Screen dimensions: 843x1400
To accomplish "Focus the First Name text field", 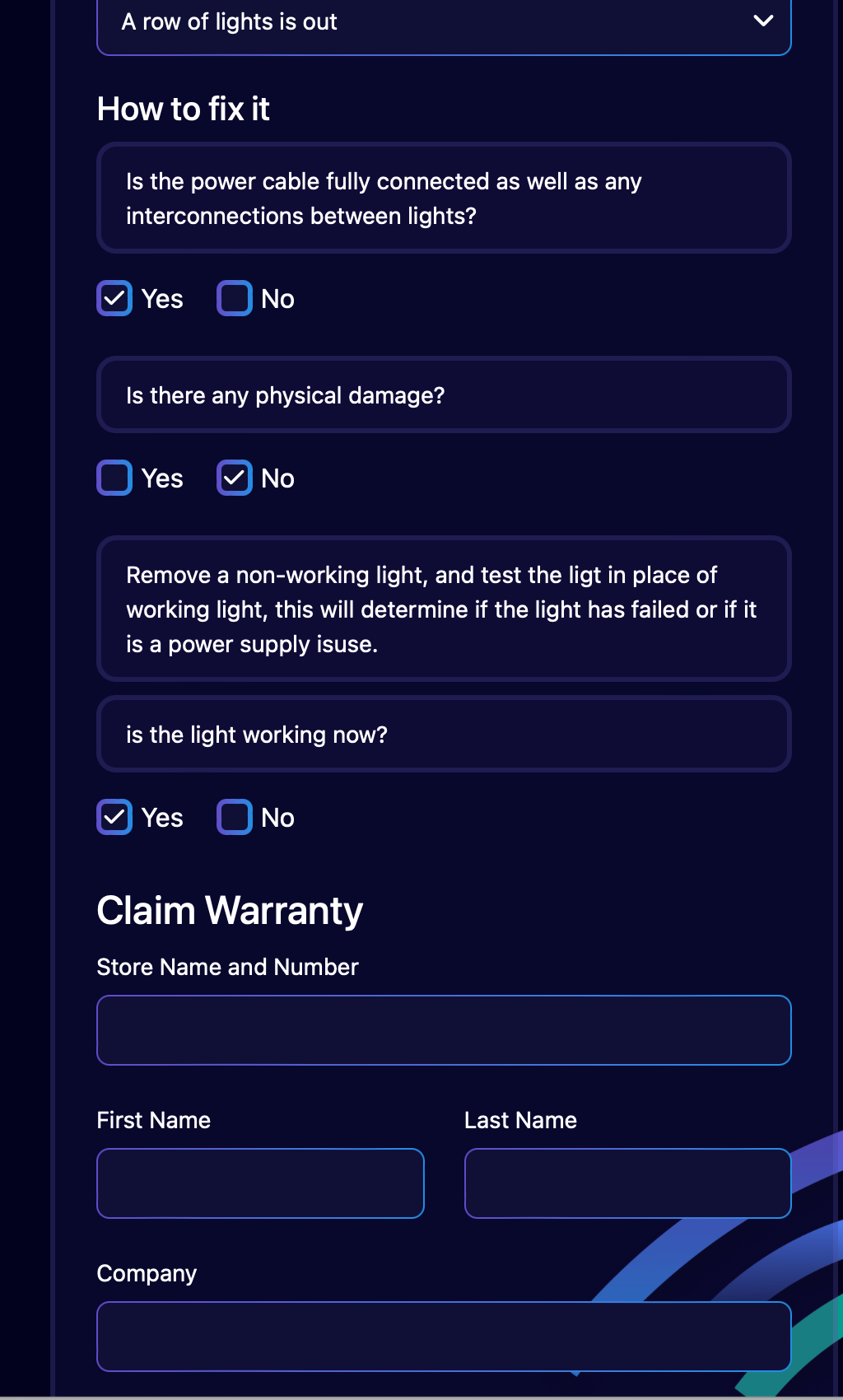I will pos(260,1183).
